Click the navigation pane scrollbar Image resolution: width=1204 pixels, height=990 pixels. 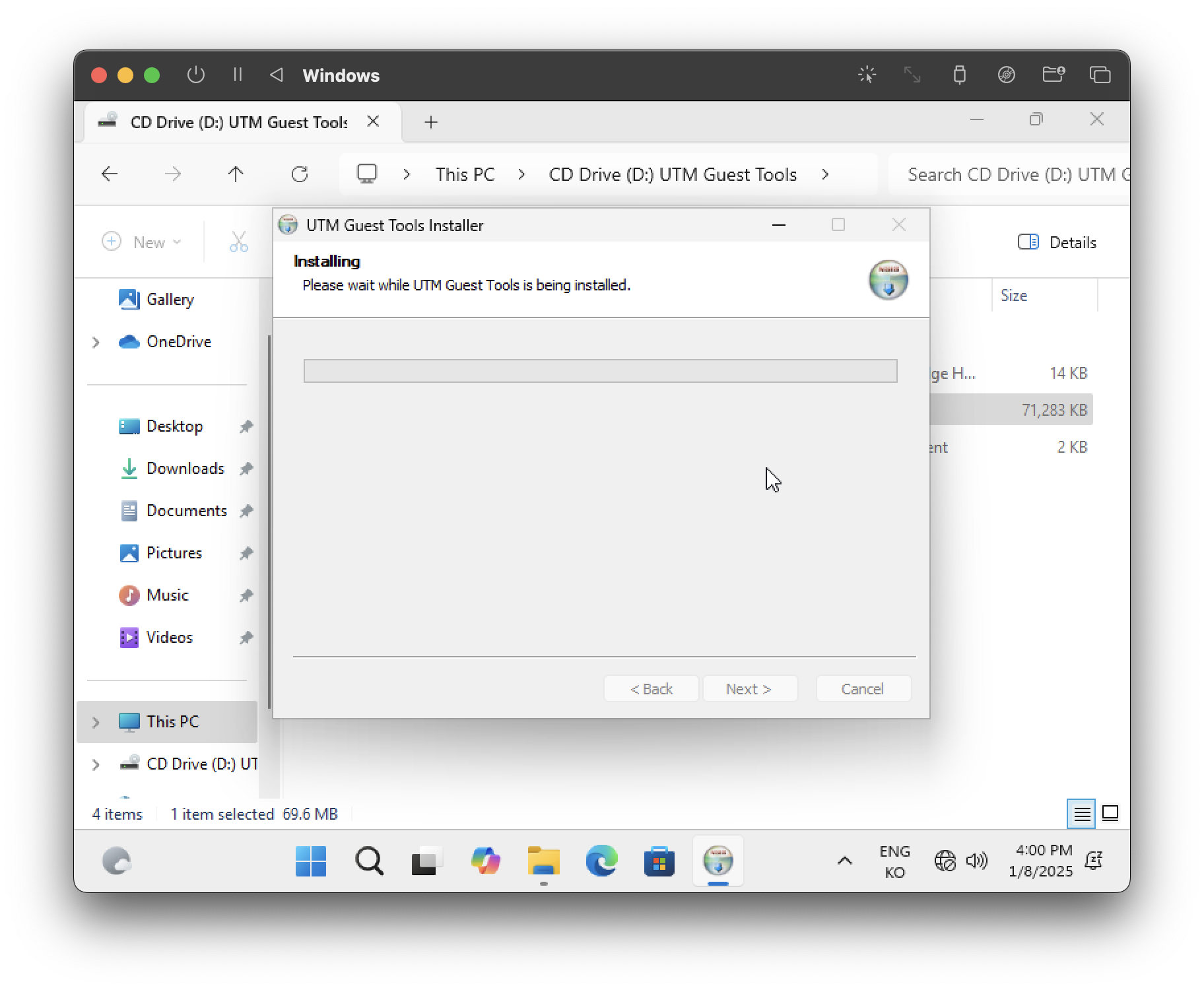[269, 521]
